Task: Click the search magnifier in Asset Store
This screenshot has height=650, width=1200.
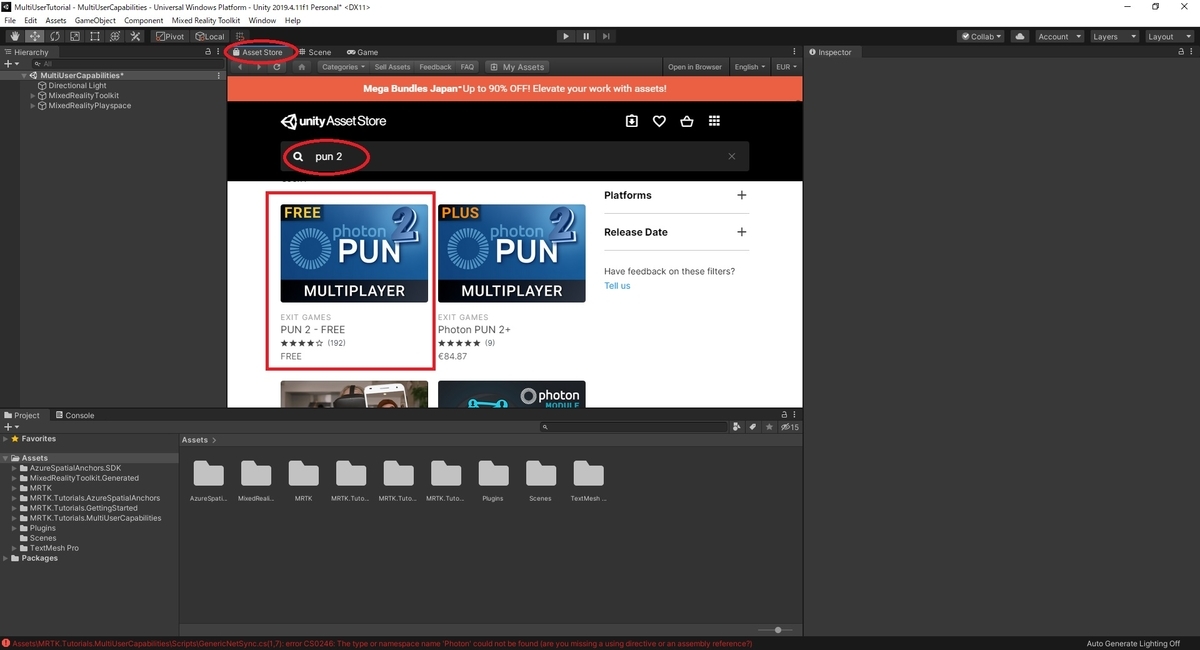Action: pyautogui.click(x=298, y=157)
